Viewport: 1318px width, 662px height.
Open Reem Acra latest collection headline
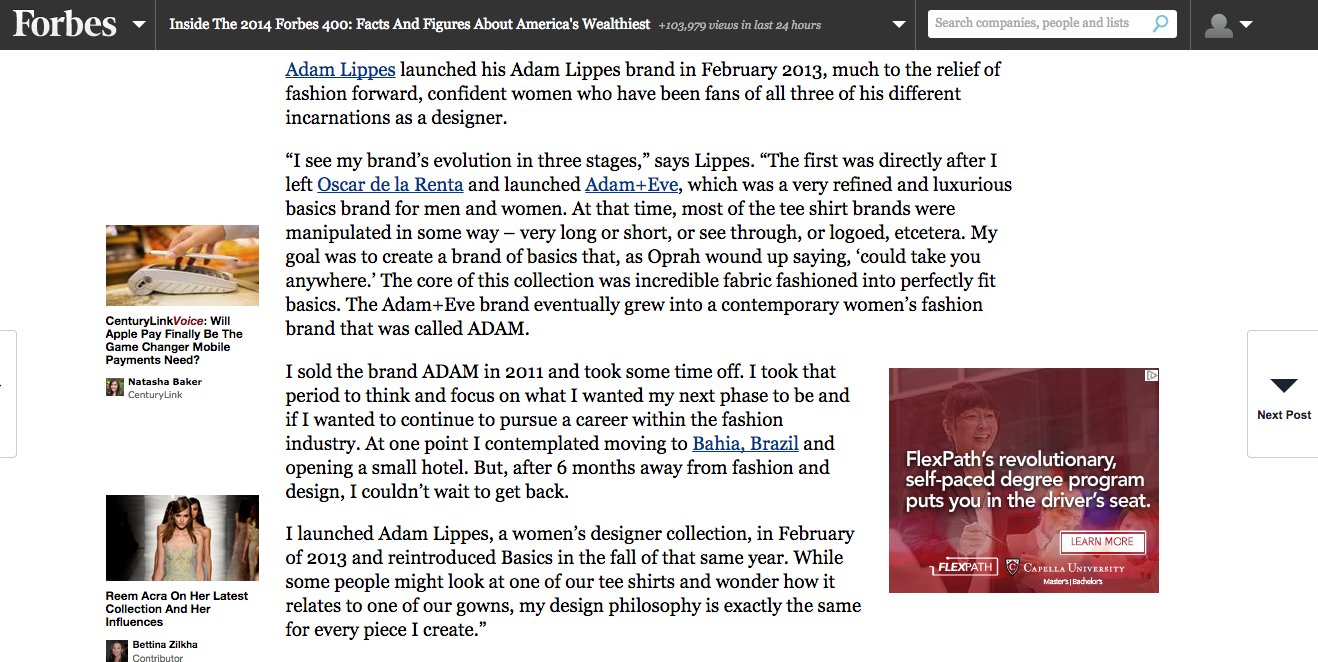[176, 609]
